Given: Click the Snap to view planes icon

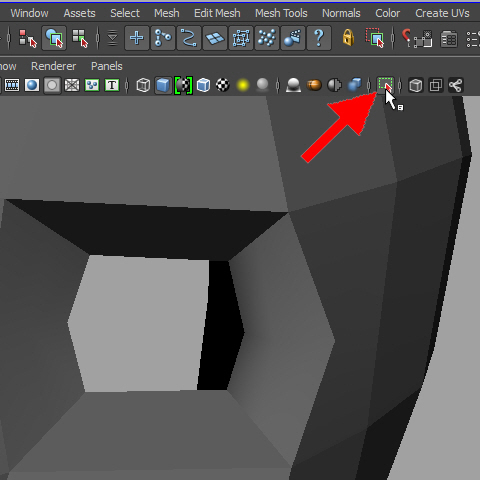Looking at the screenshot, I should coord(215,38).
